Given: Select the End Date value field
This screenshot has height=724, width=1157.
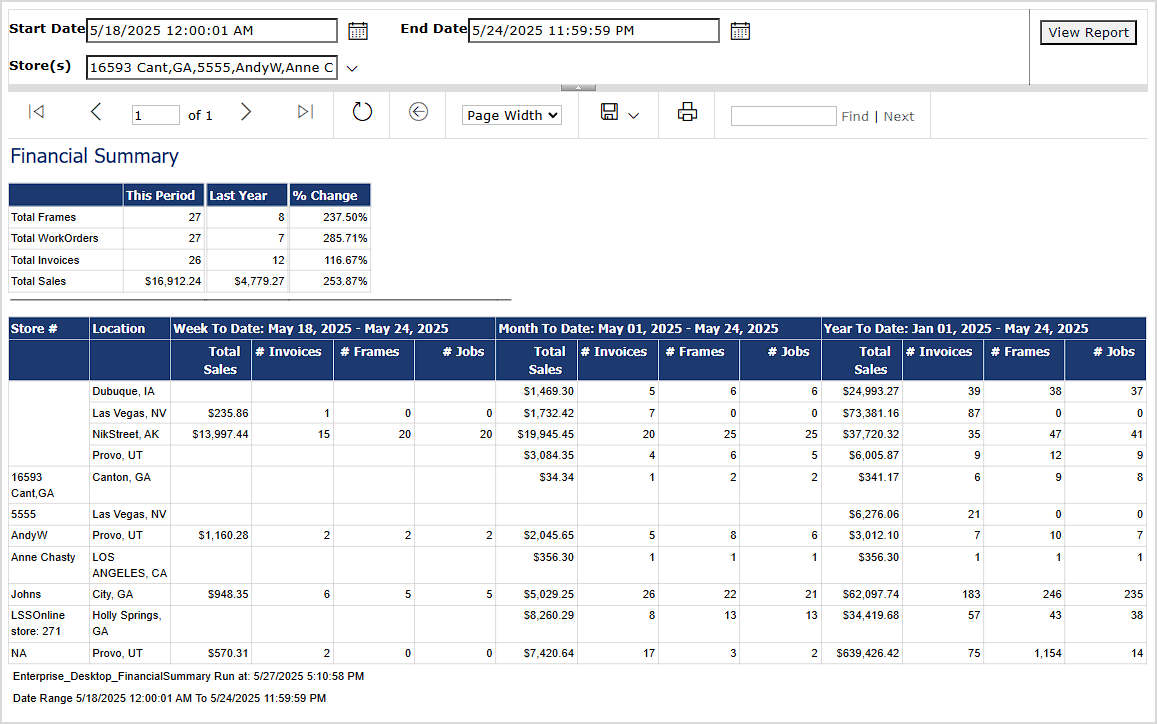Looking at the screenshot, I should [x=592, y=30].
